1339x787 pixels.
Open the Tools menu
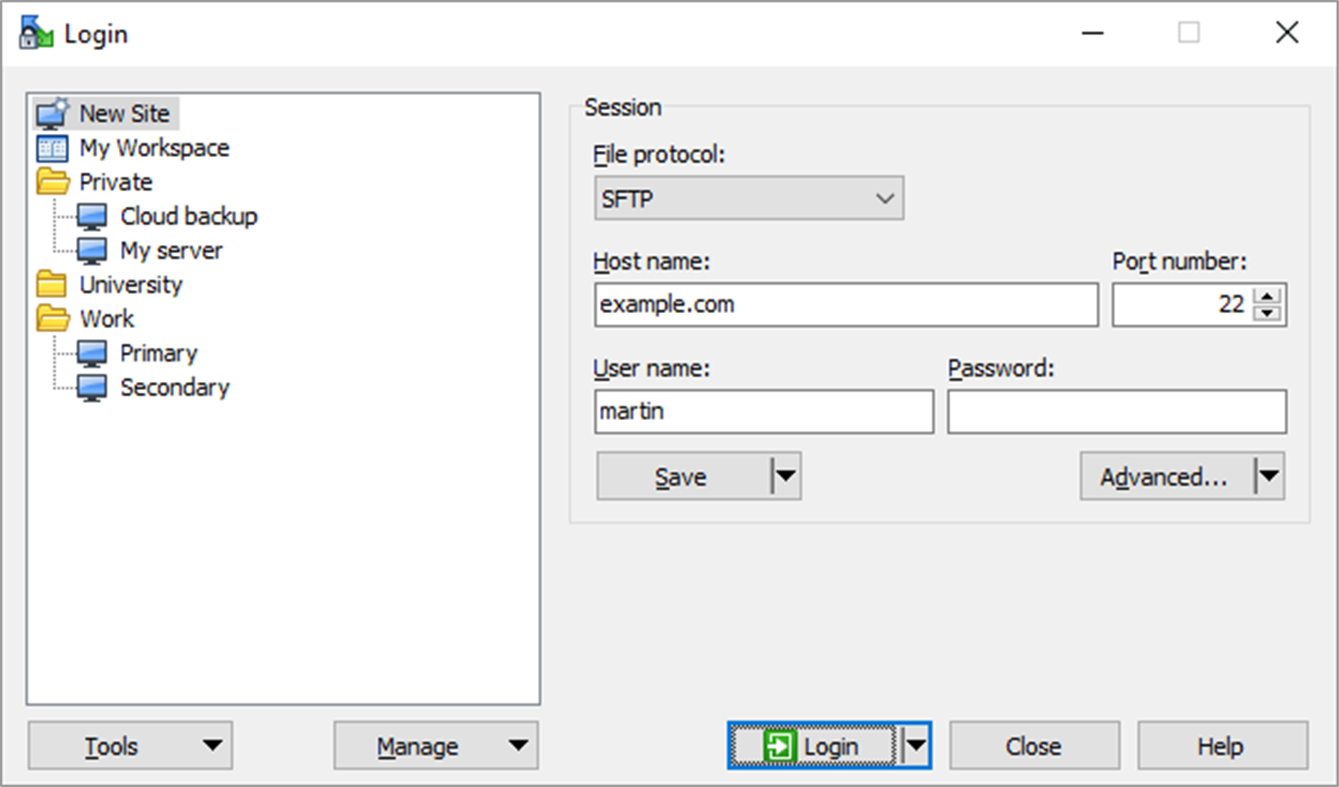pyautogui.click(x=129, y=745)
